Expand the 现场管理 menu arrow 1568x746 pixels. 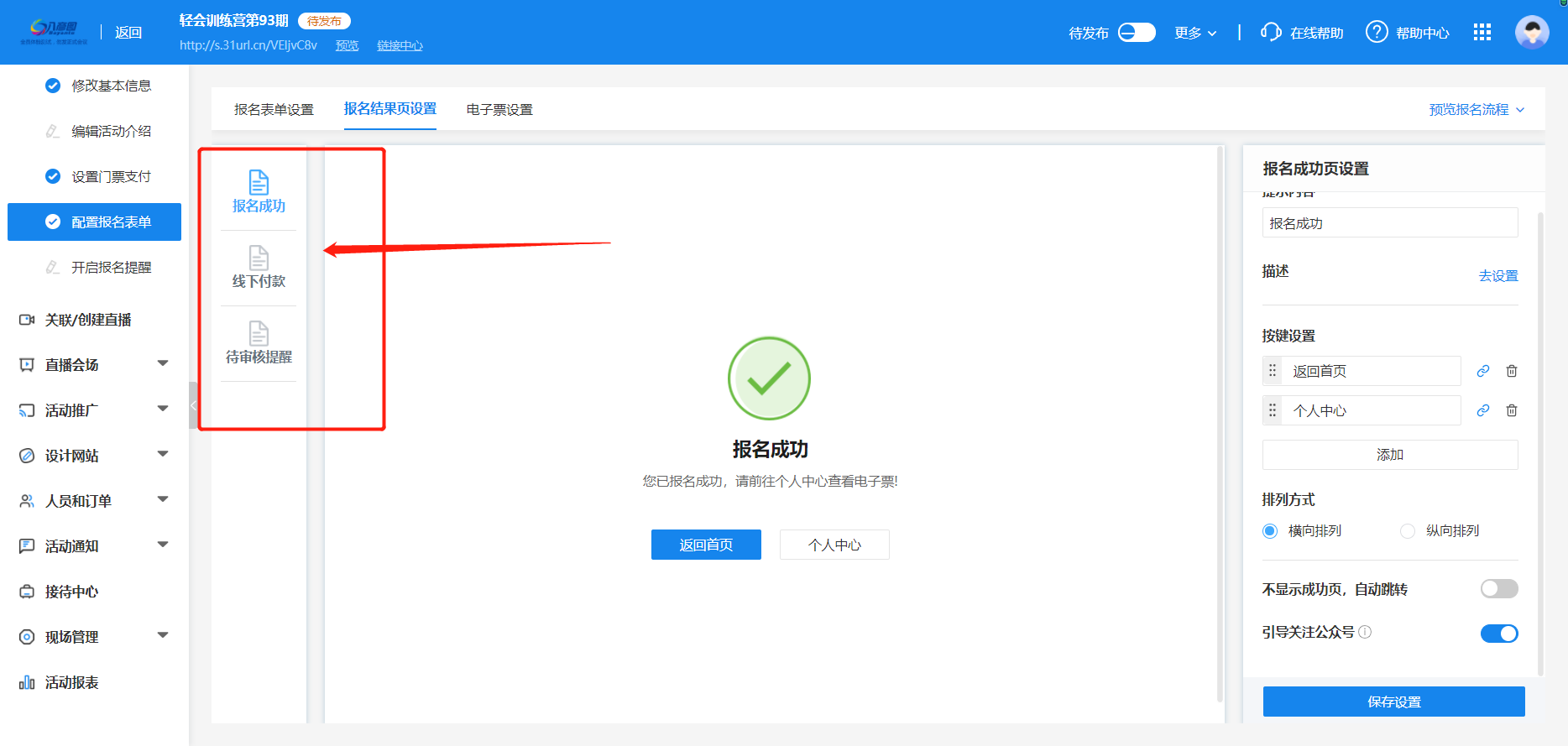163,635
